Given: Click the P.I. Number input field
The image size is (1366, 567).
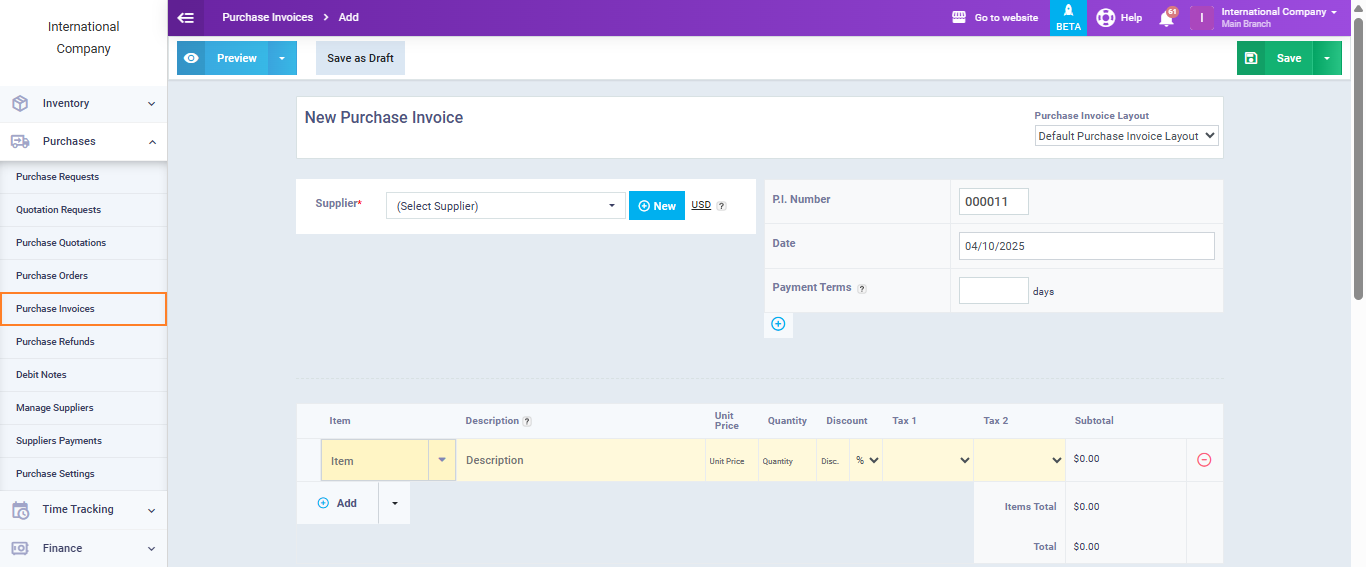Looking at the screenshot, I should (993, 202).
